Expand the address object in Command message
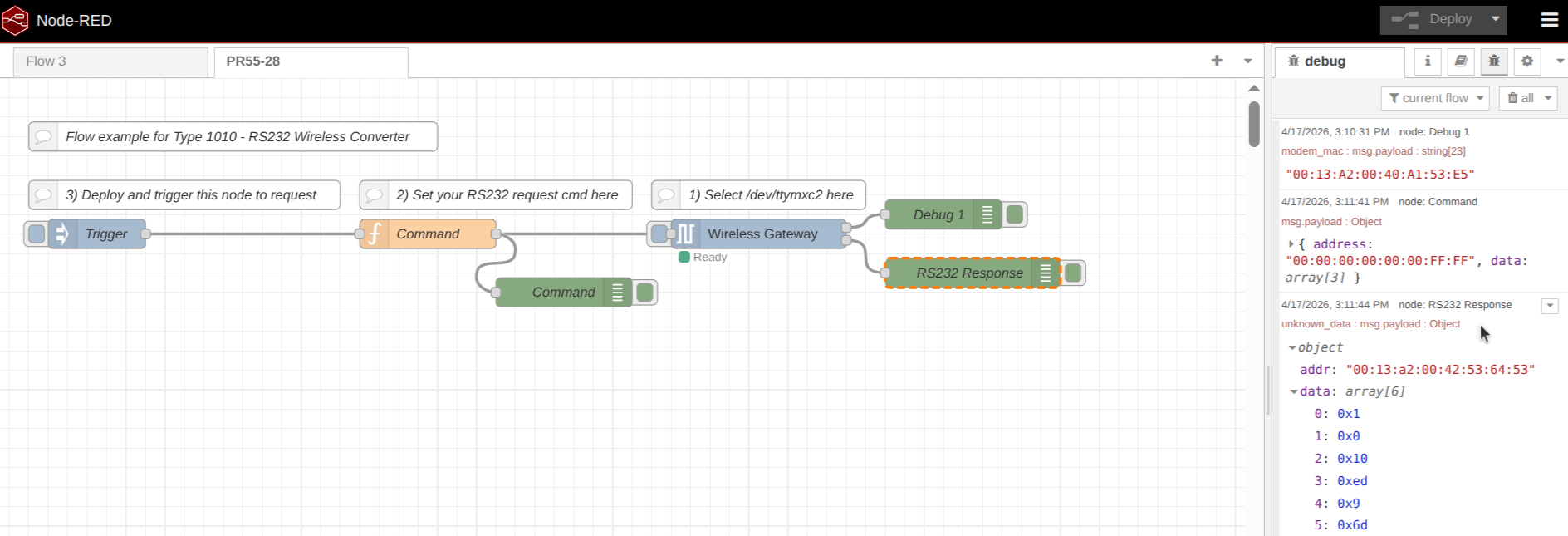This screenshot has width=1568, height=536. click(x=1291, y=244)
